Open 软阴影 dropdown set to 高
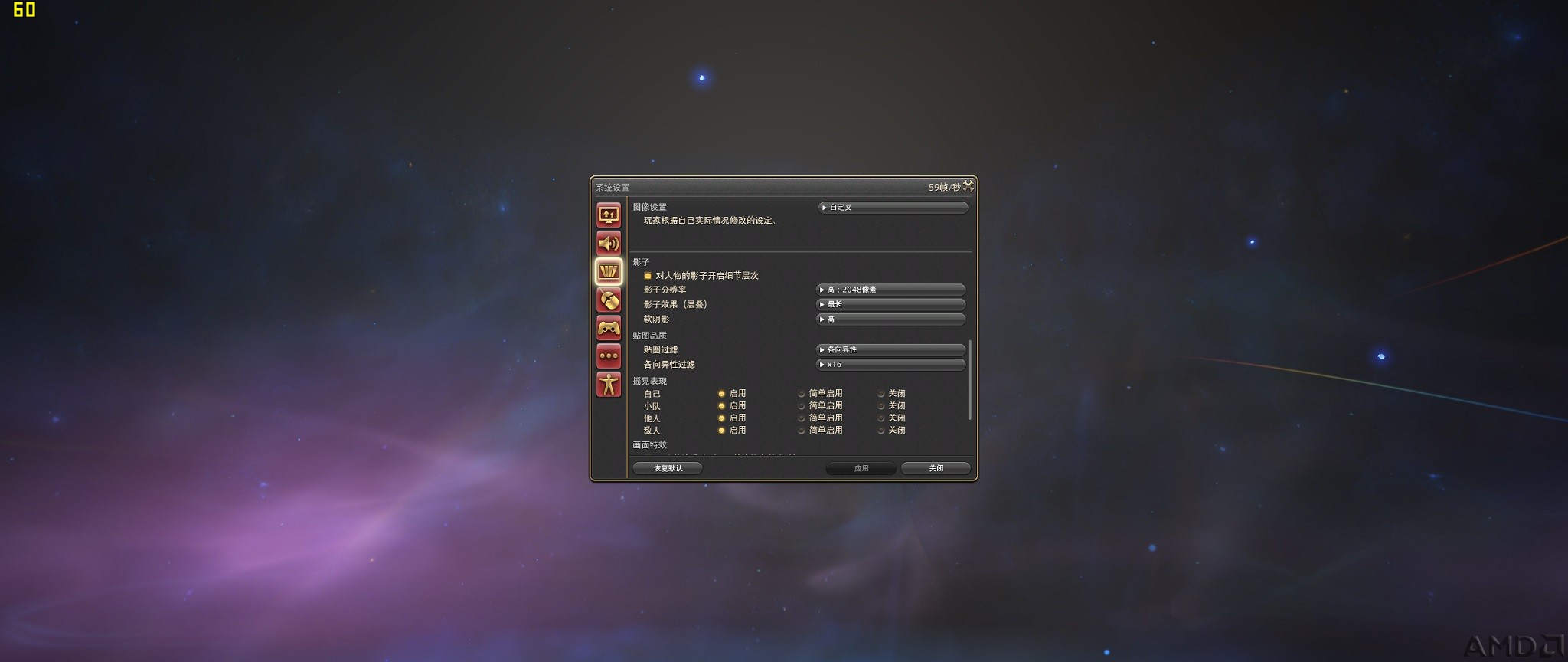1568x662 pixels. (891, 319)
